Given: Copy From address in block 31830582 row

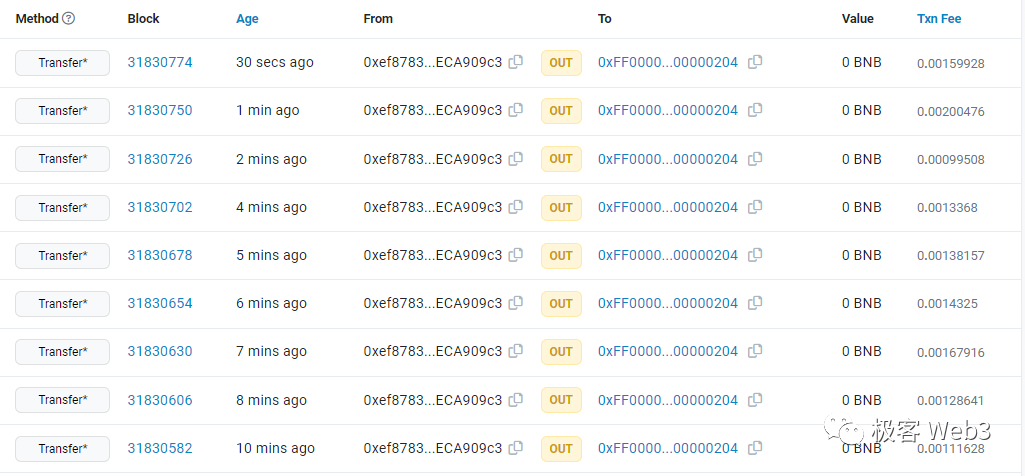Looking at the screenshot, I should 516,448.
